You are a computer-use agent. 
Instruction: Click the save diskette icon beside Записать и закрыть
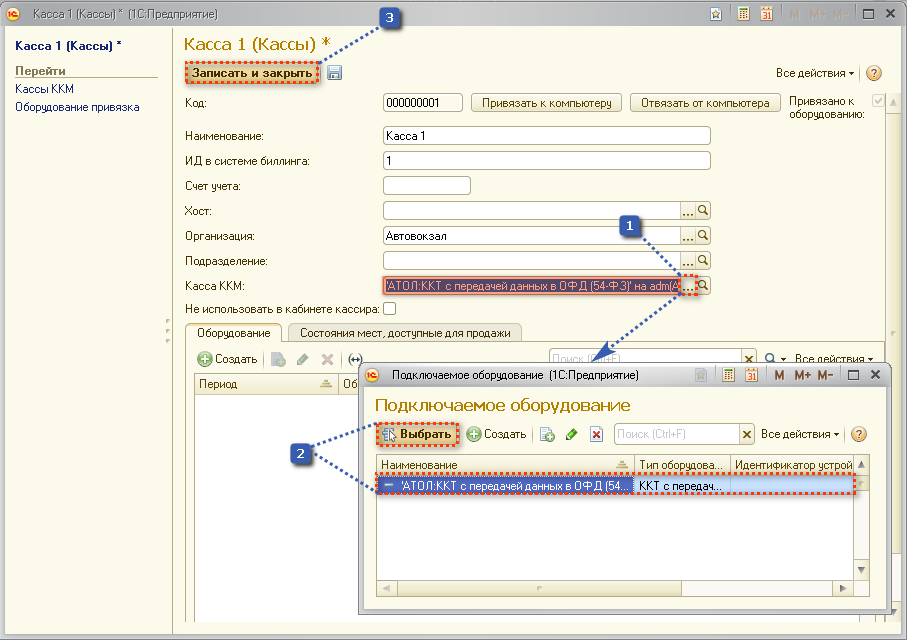335,73
